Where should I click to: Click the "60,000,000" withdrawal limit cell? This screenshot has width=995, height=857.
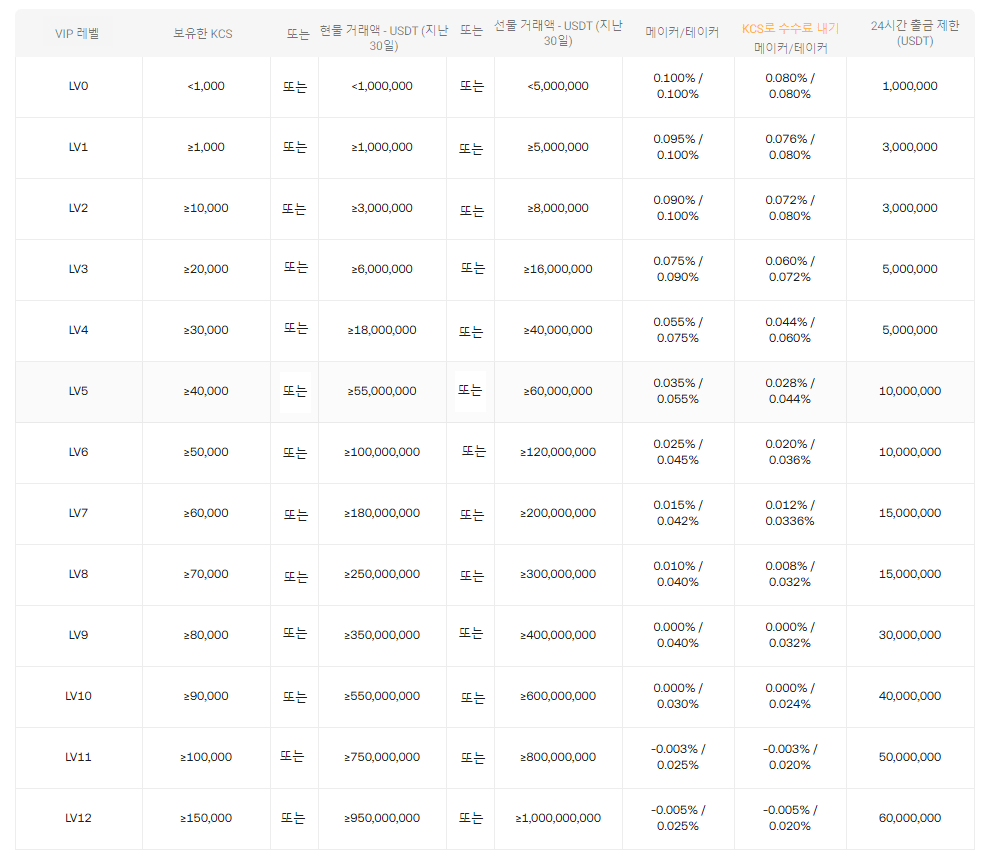(x=910, y=818)
